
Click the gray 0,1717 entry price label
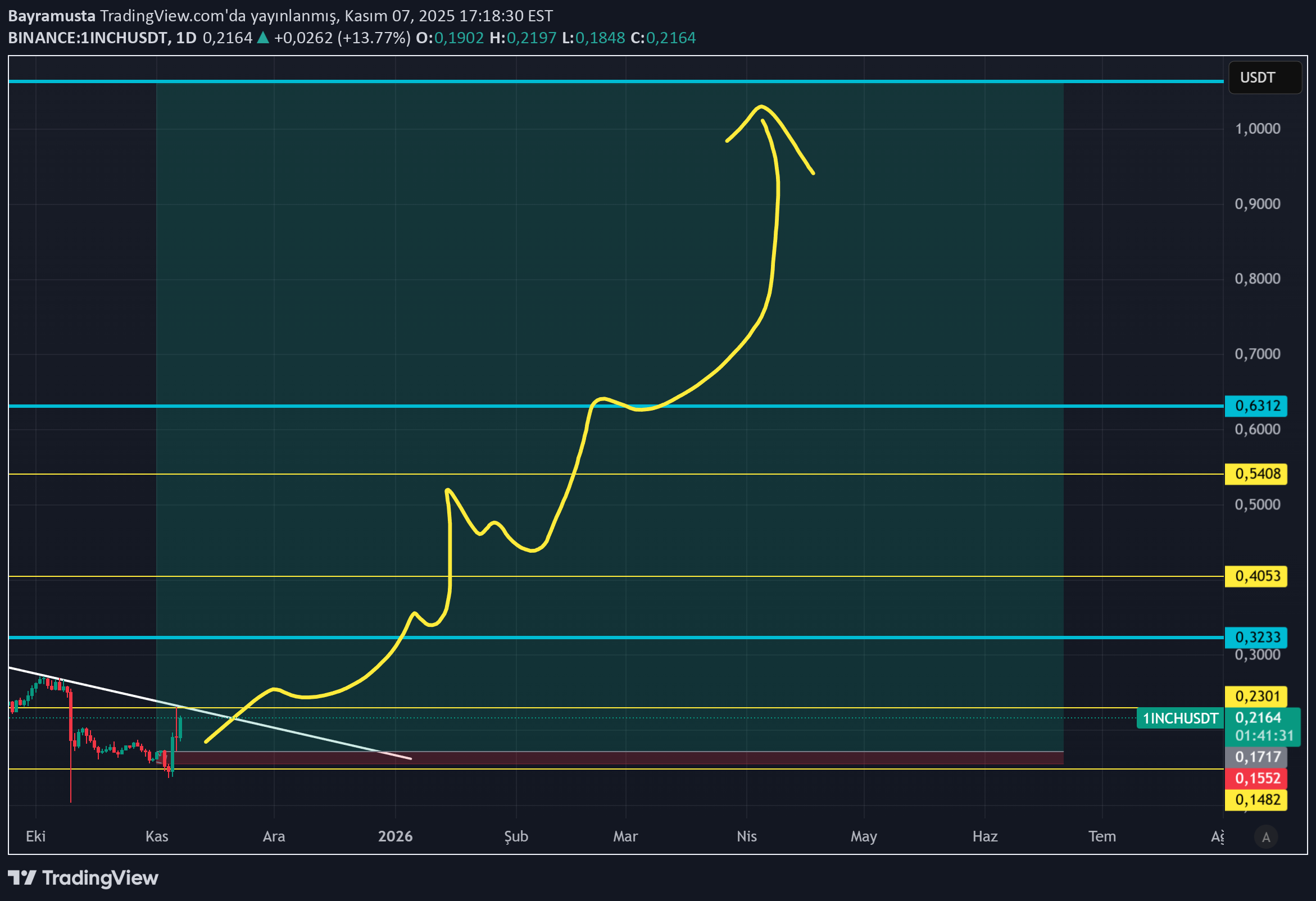coord(1255,757)
